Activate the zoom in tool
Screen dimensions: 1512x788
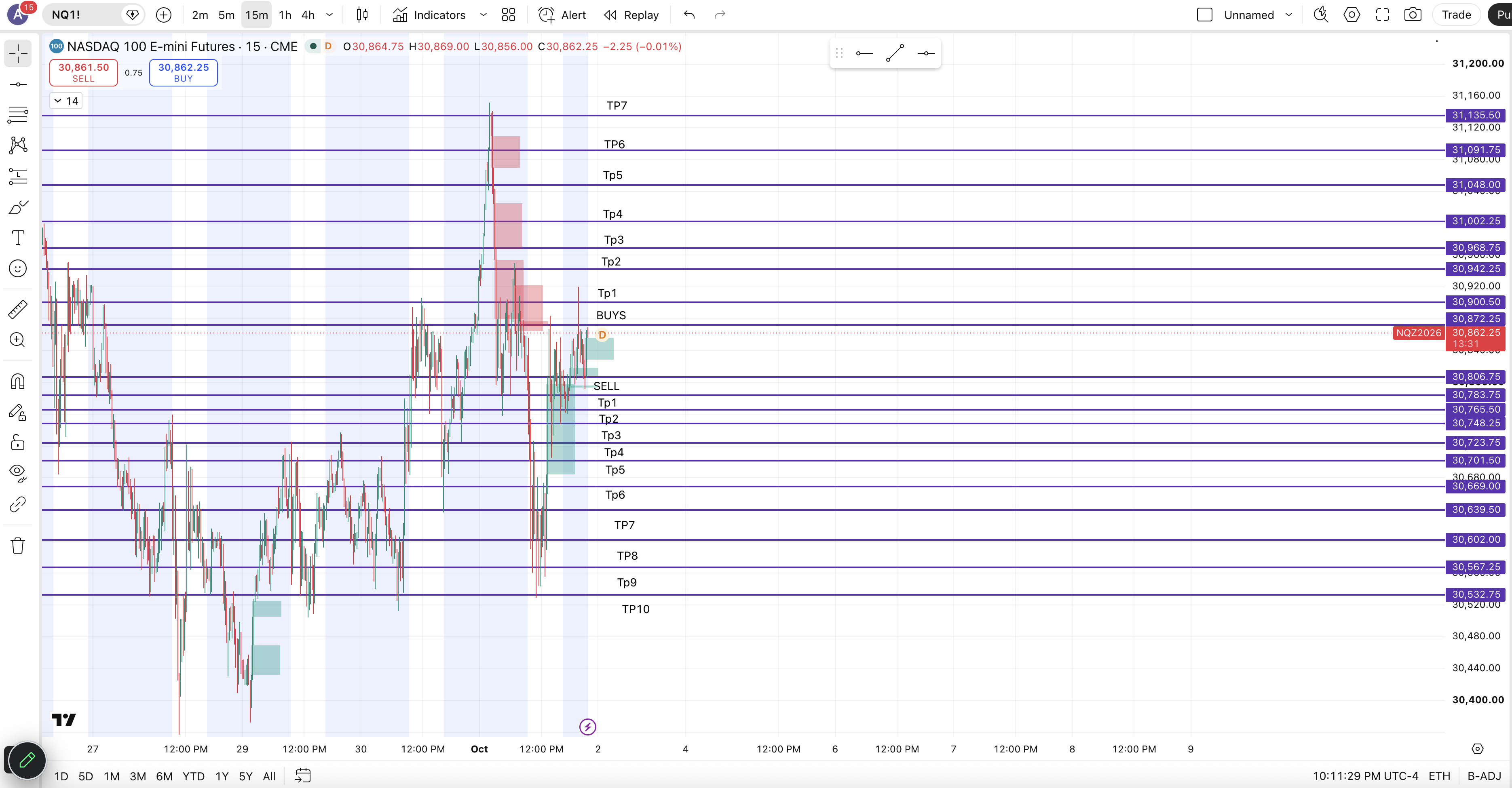pyautogui.click(x=18, y=340)
